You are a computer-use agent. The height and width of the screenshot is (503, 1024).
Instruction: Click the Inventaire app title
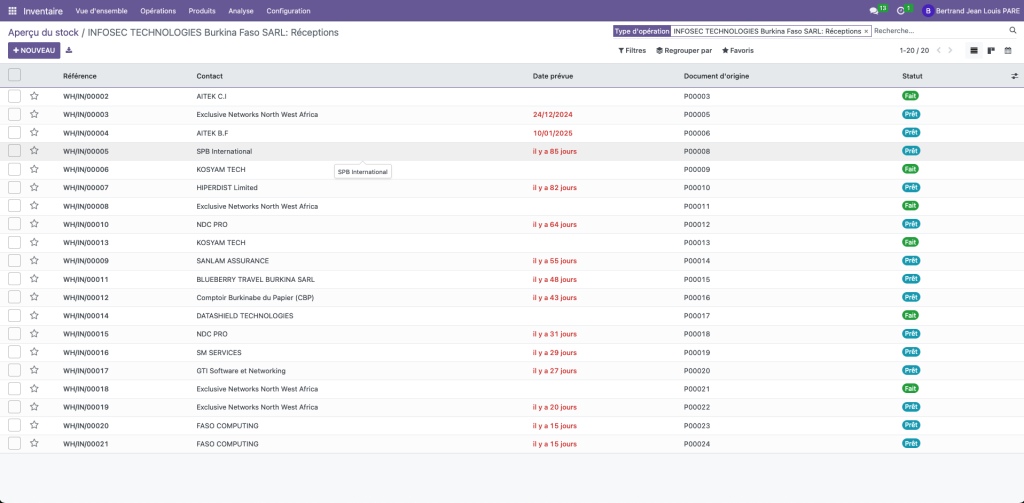coord(43,11)
